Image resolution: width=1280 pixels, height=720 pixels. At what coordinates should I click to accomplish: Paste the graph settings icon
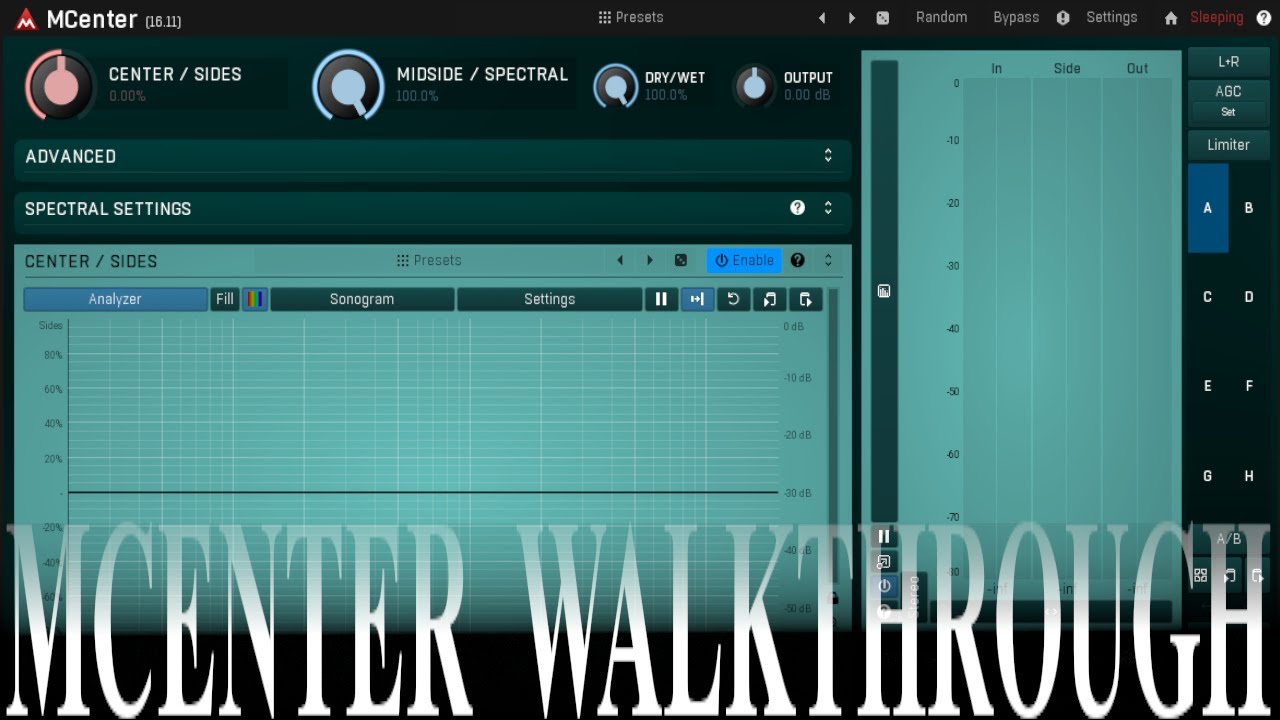pos(805,299)
